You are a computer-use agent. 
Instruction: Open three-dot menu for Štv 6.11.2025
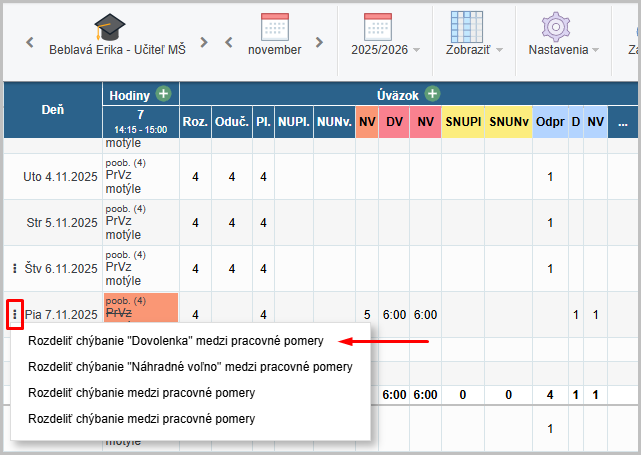[x=14, y=269]
